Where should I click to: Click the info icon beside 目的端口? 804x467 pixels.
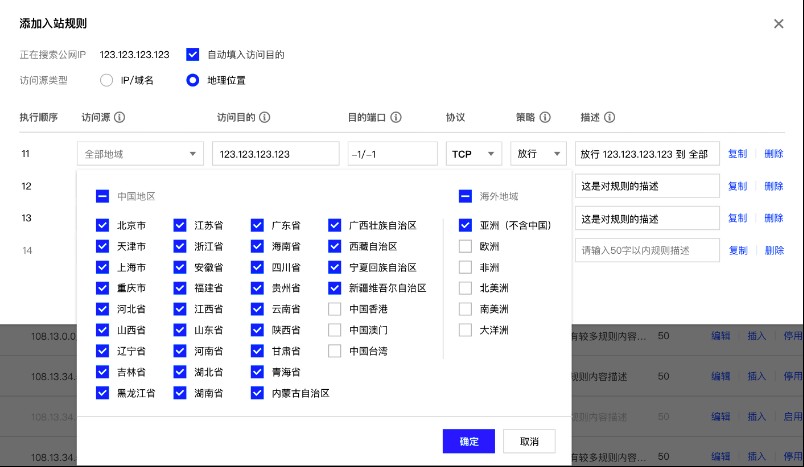[x=396, y=117]
